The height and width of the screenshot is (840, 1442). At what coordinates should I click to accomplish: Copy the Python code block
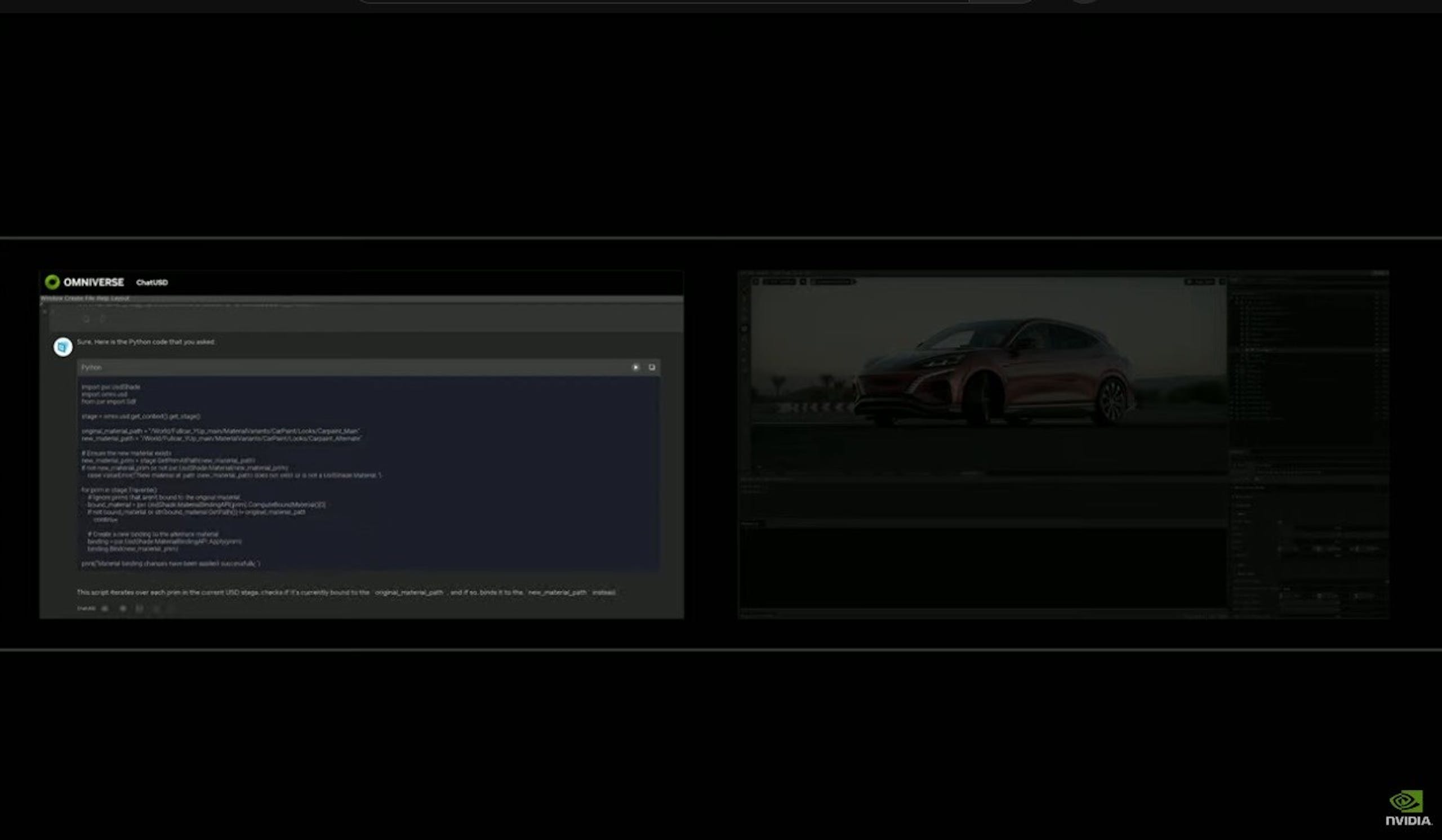[653, 368]
